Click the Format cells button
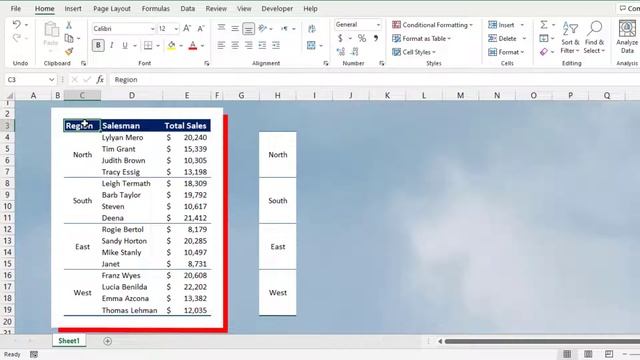 [x=506, y=52]
